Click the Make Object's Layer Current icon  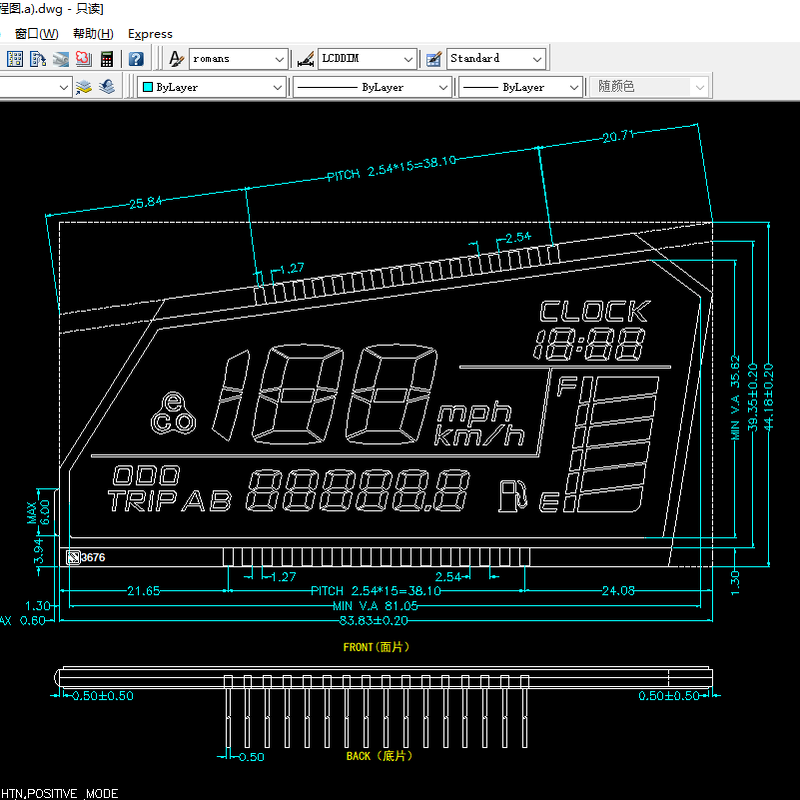[84, 87]
